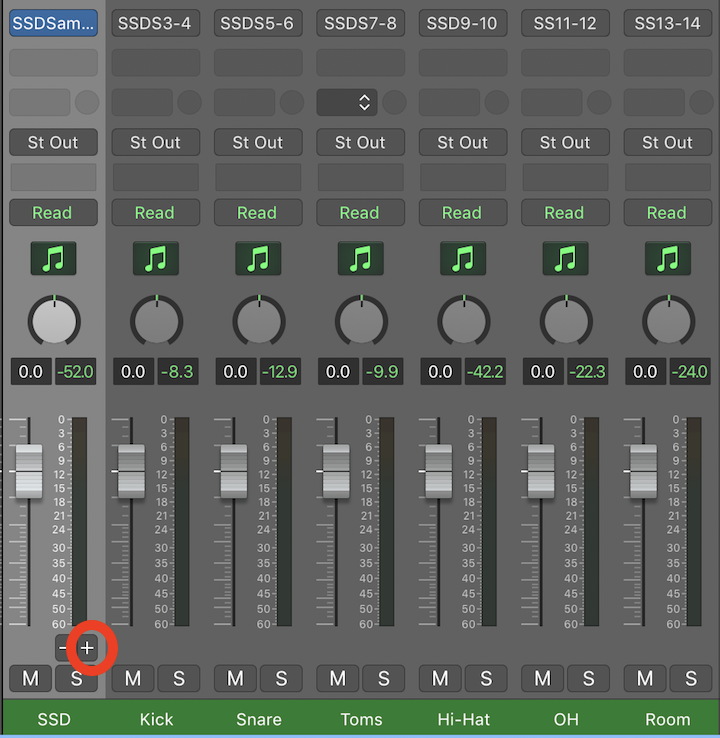Viewport: 720px width, 738px height.
Task: Click the SSD9-10 input slot
Action: 463,23
